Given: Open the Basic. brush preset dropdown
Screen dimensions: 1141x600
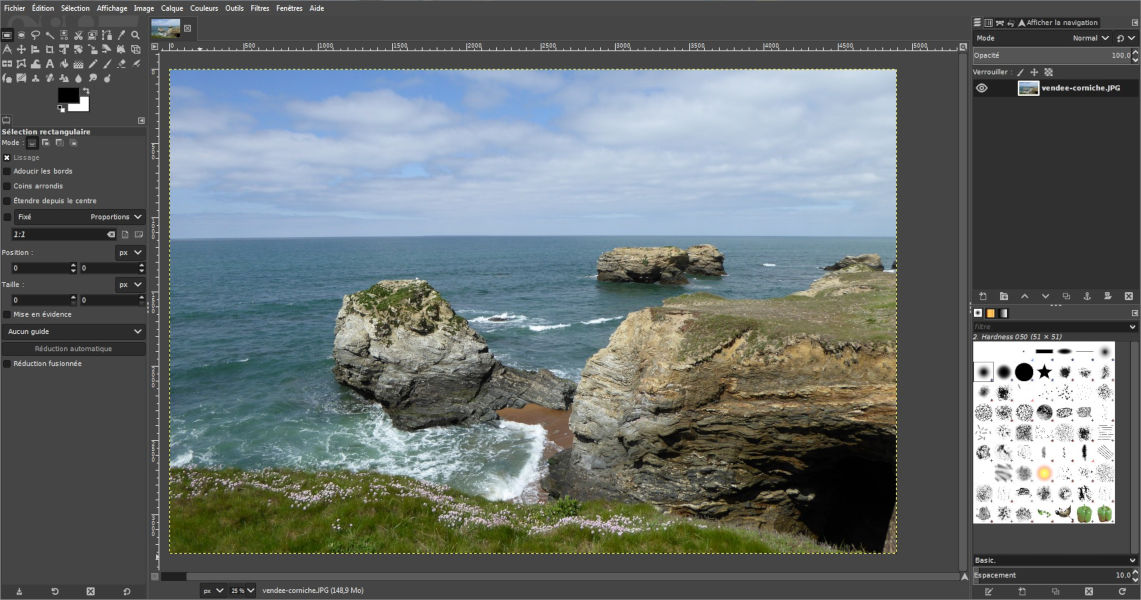Looking at the screenshot, I should click(1055, 560).
